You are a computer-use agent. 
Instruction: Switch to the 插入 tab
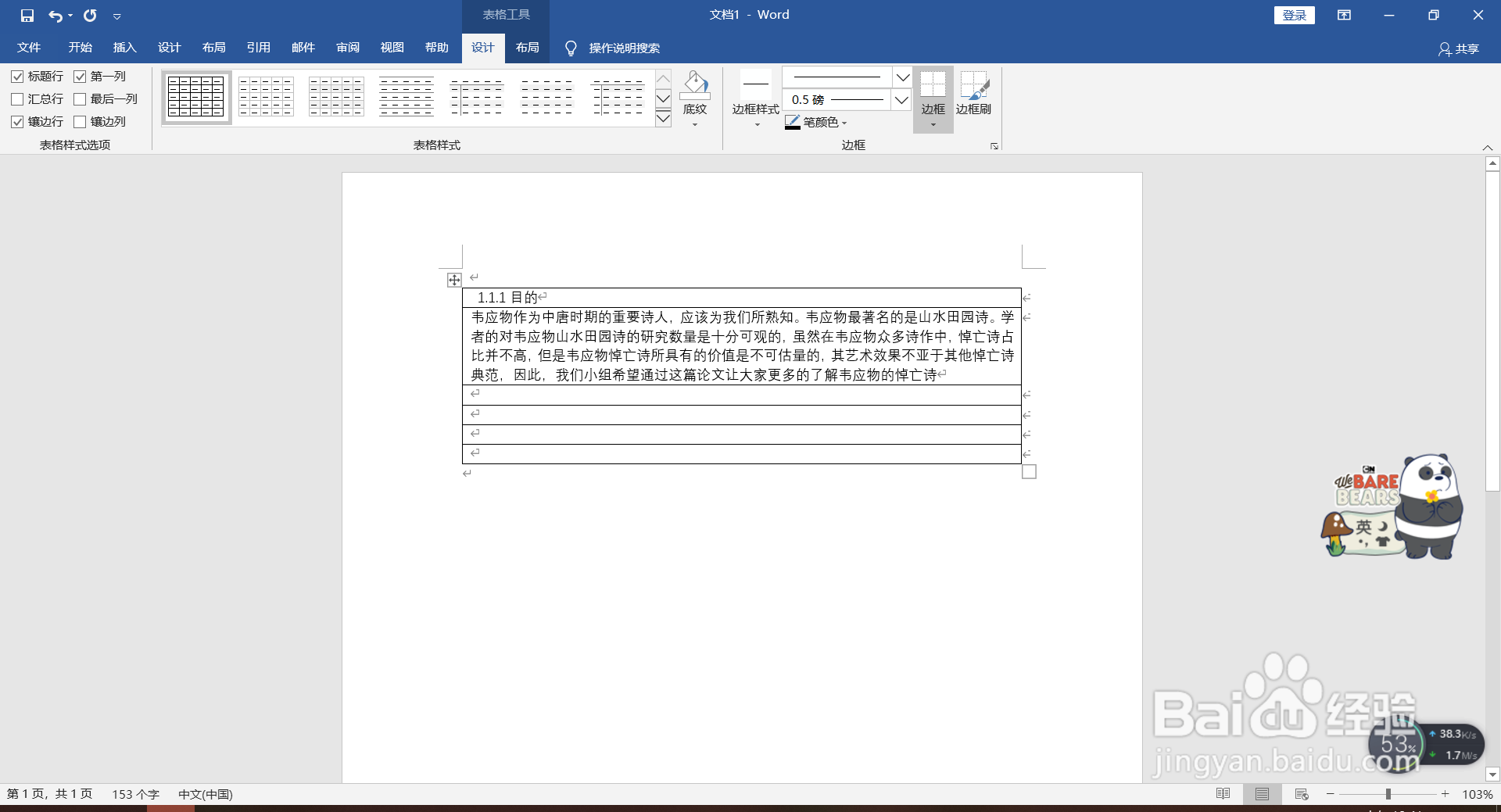click(124, 48)
